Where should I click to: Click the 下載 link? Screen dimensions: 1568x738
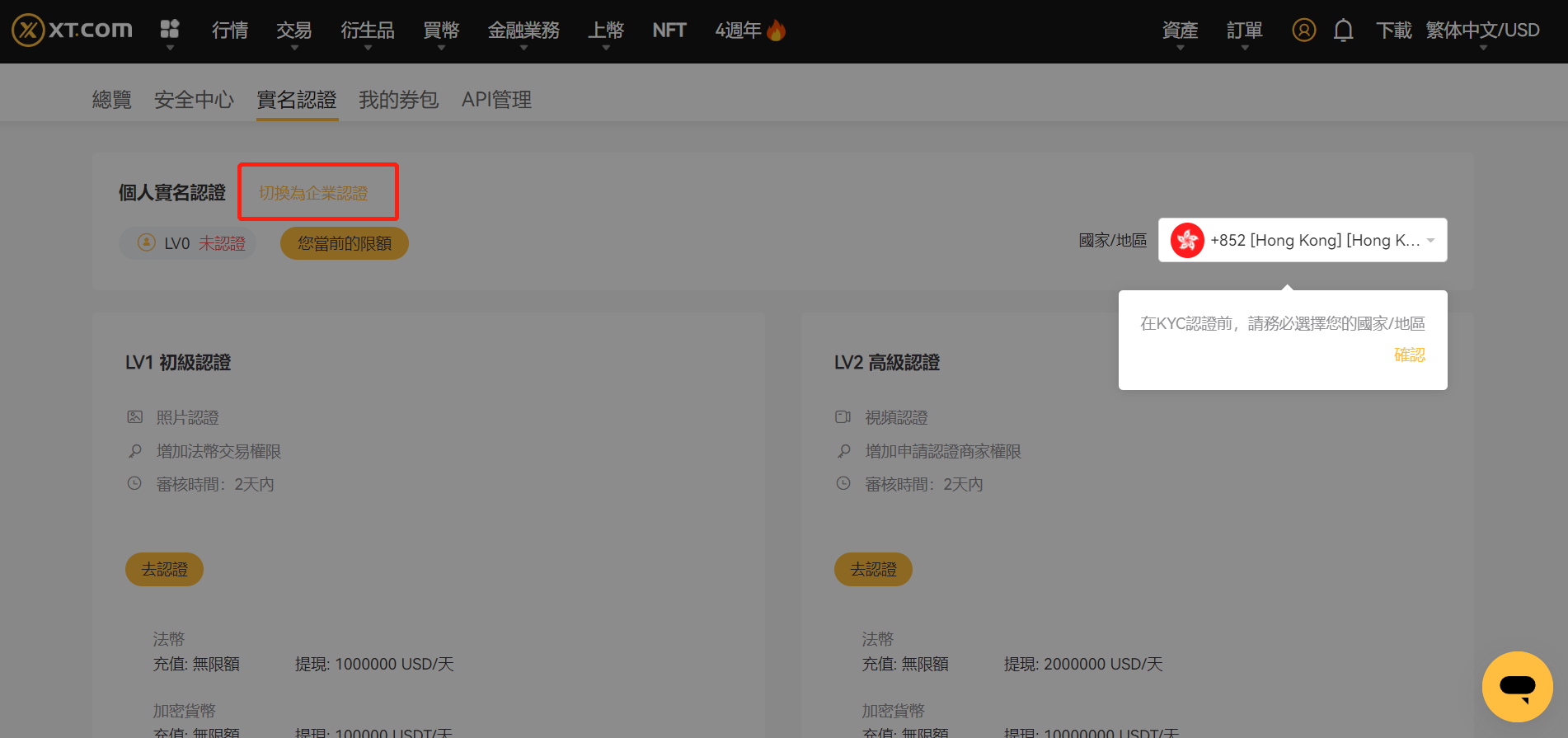[1394, 31]
